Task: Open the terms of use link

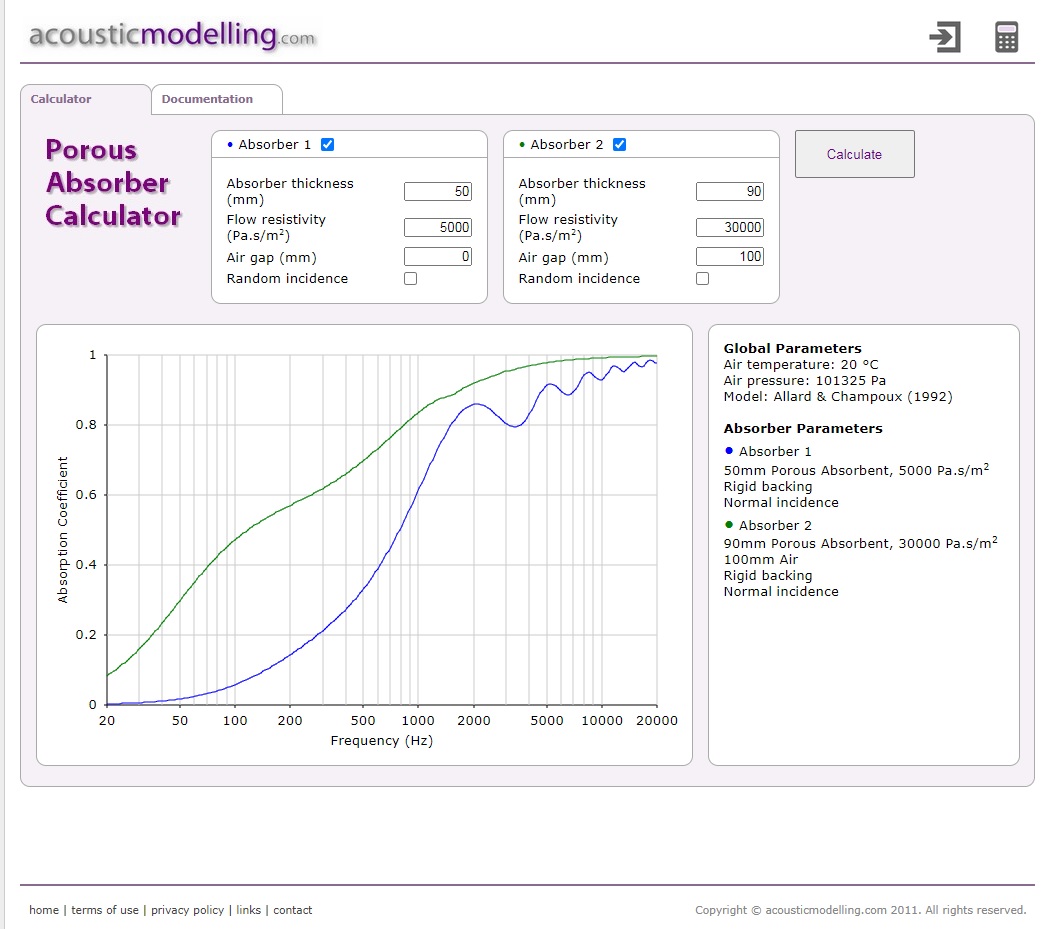Action: click(105, 910)
